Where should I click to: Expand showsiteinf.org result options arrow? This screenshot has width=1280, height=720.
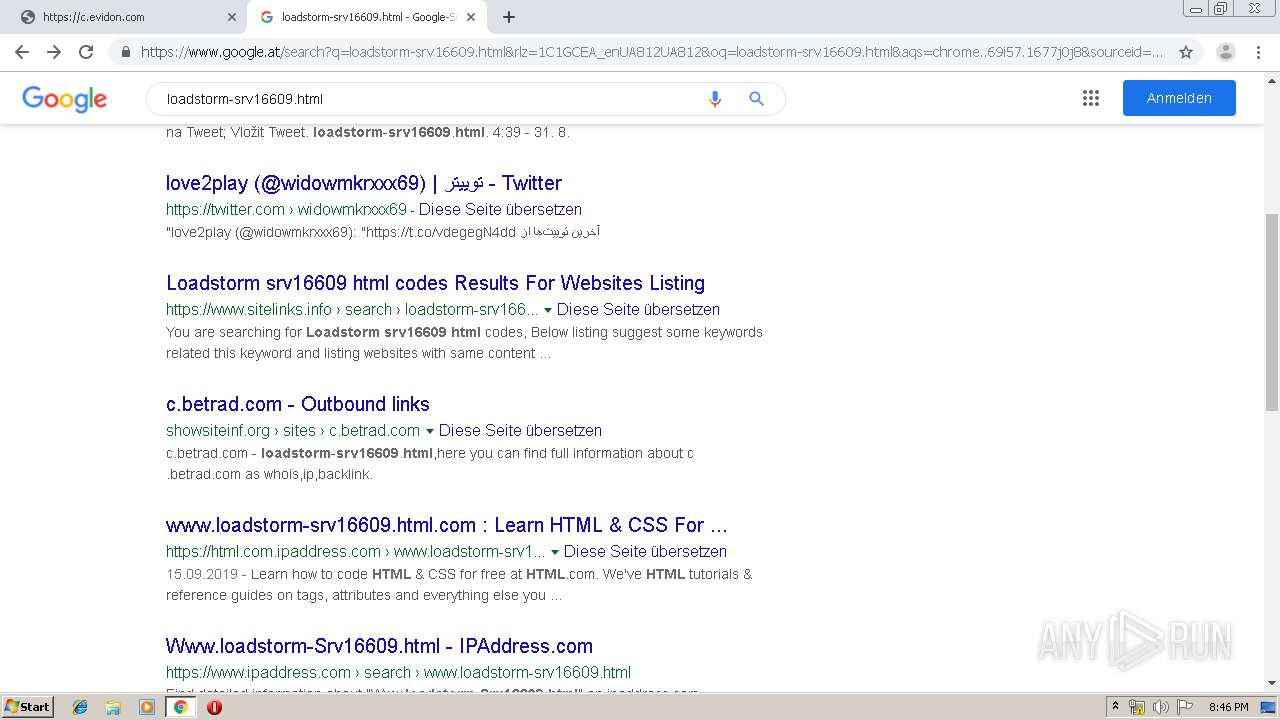point(430,431)
